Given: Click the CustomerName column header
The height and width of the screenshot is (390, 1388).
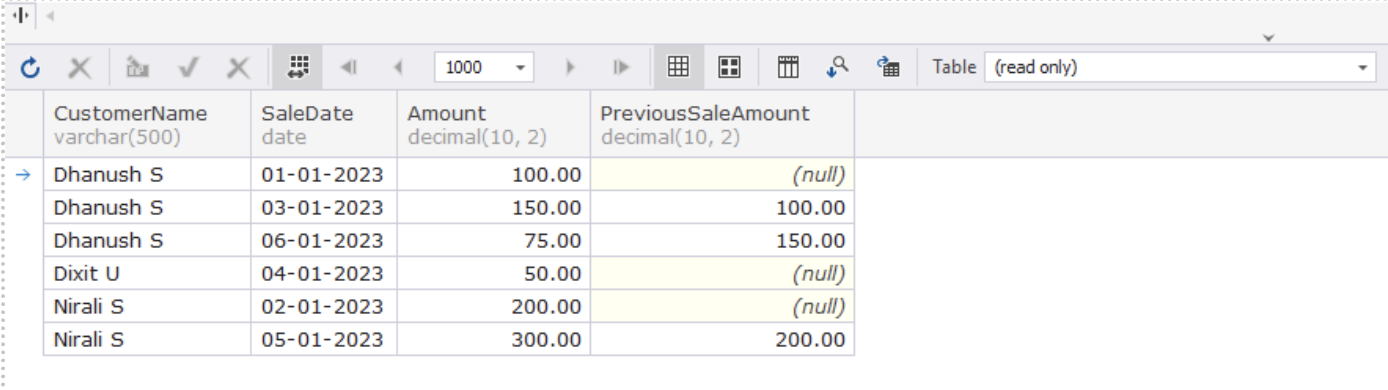Looking at the screenshot, I should pyautogui.click(x=147, y=124).
